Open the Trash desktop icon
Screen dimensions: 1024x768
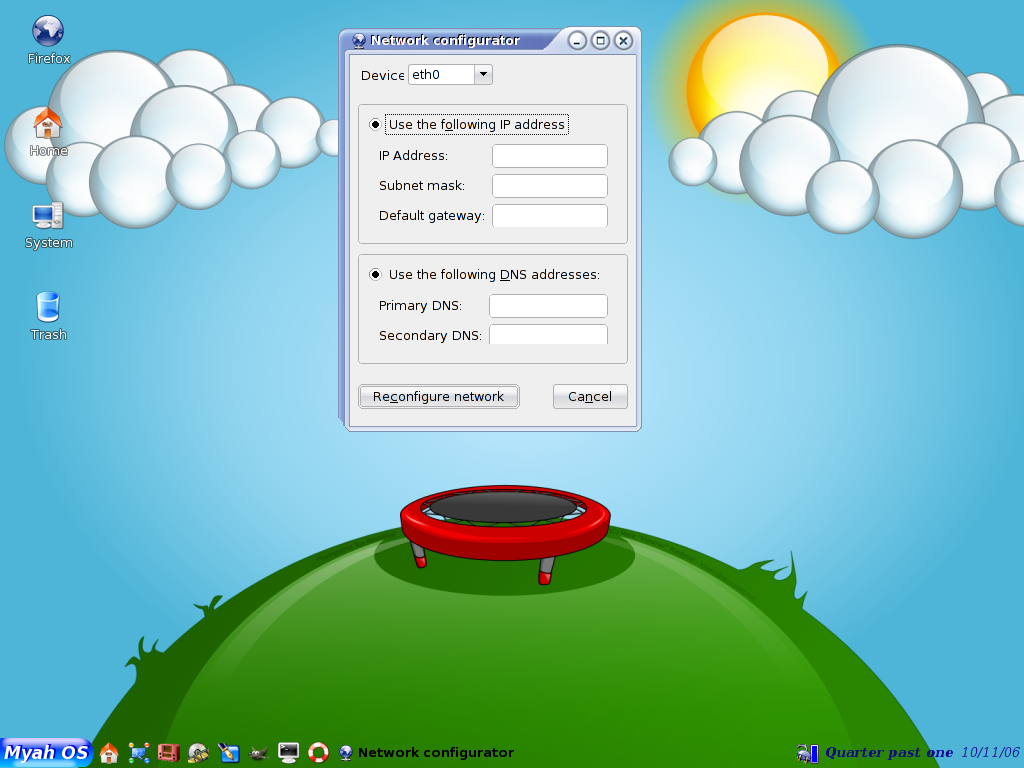click(x=48, y=317)
